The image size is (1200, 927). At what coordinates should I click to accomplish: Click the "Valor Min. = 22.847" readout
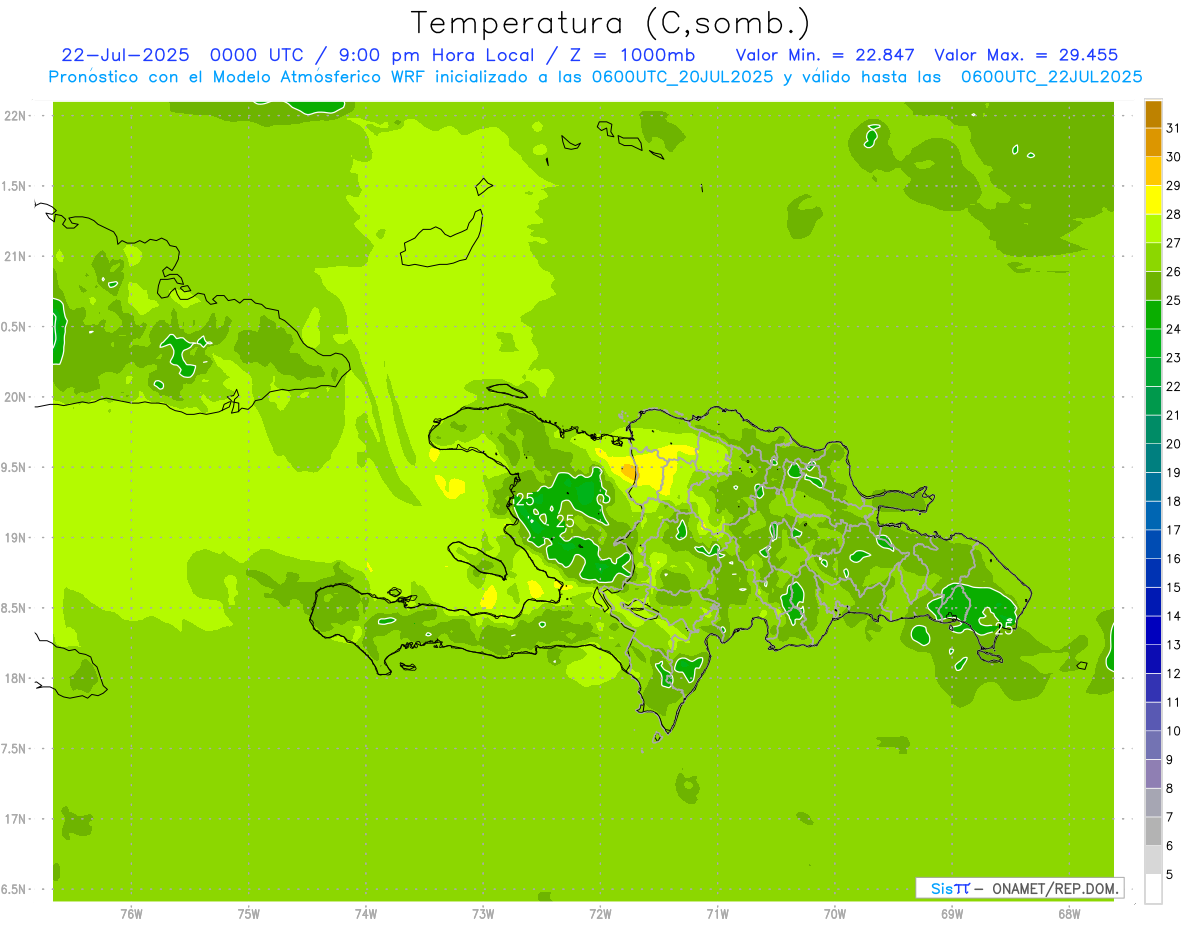[825, 55]
